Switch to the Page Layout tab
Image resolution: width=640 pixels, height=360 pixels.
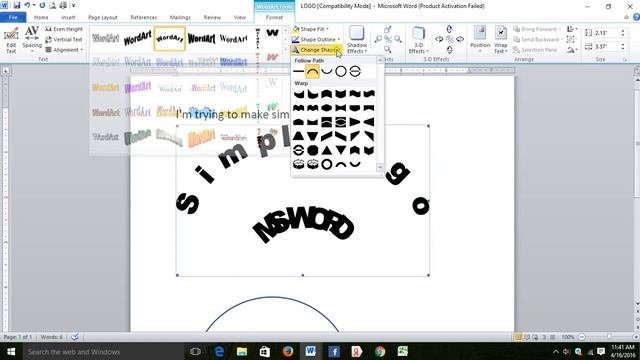point(102,18)
